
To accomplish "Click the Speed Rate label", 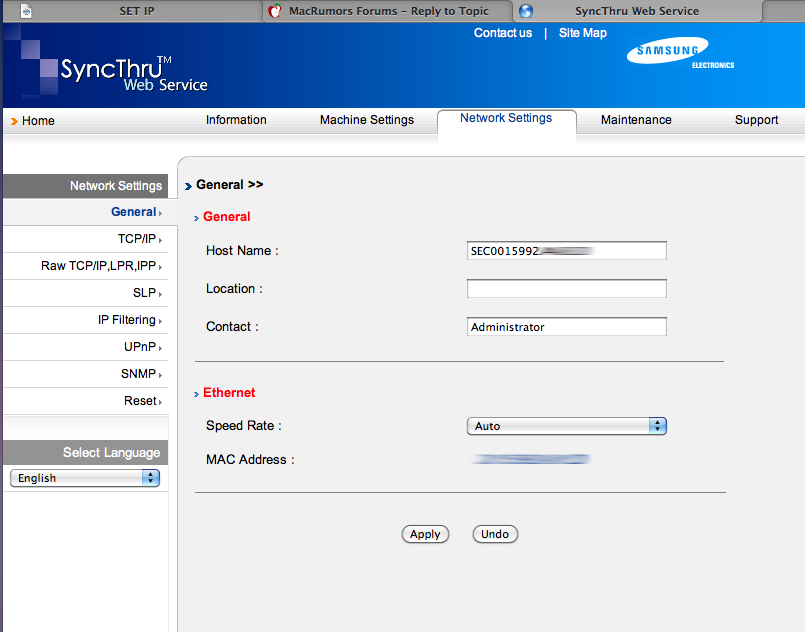I will (243, 426).
